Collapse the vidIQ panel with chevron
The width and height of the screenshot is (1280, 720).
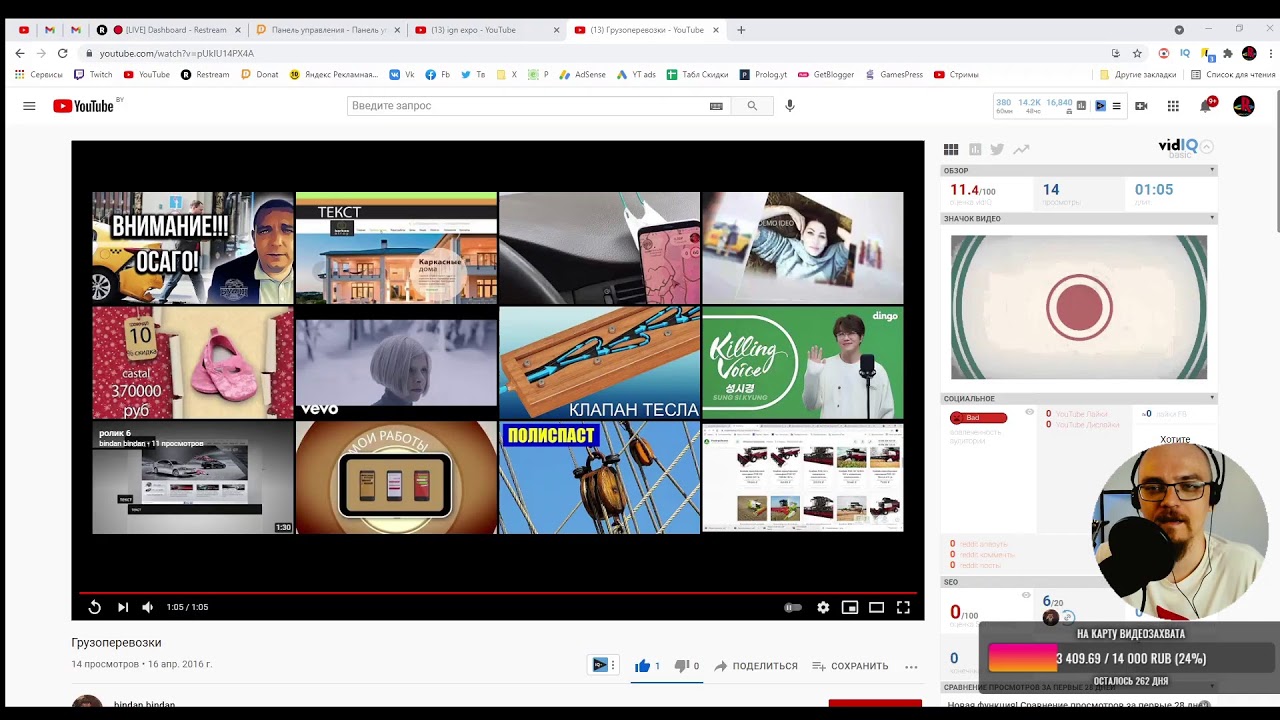click(x=1207, y=147)
